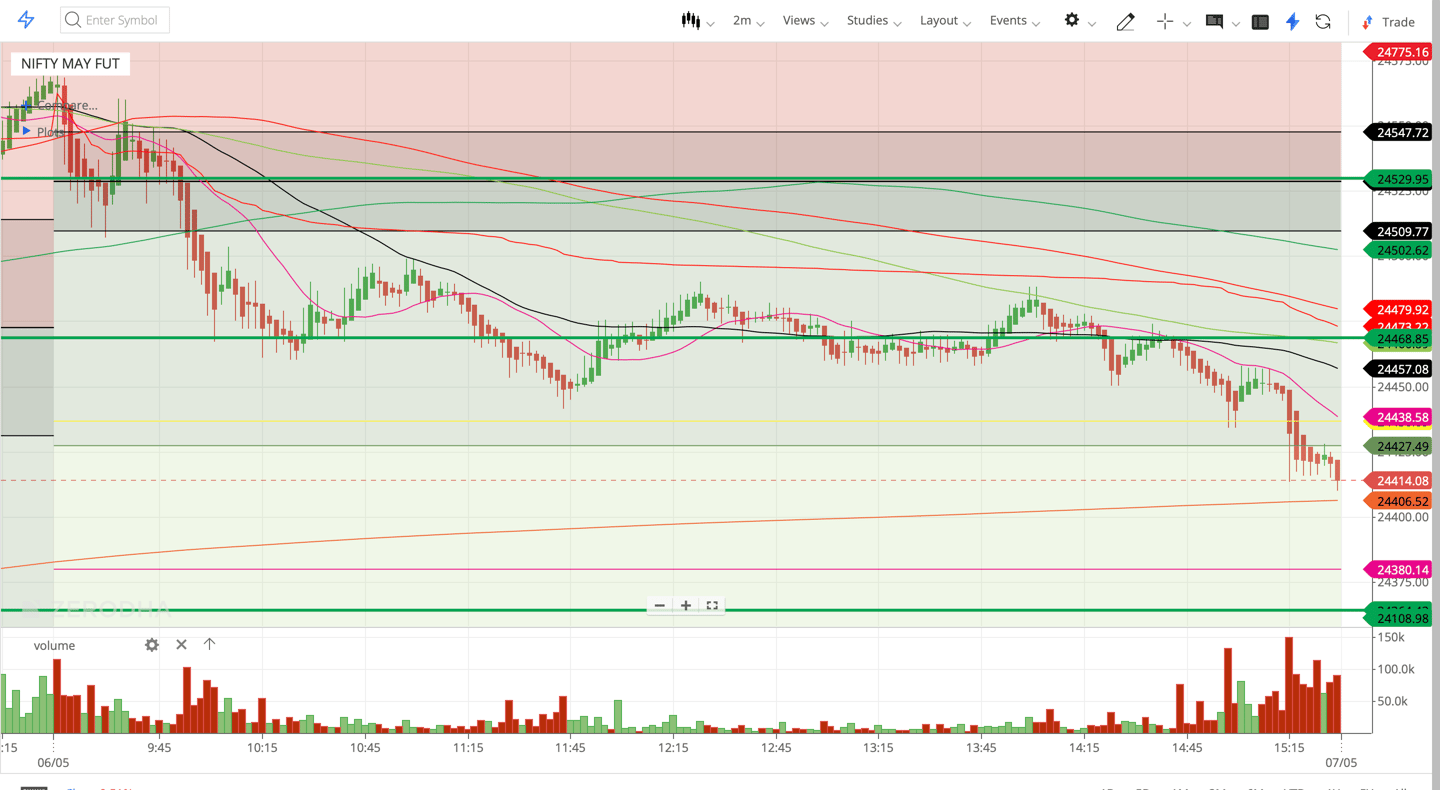The height and width of the screenshot is (790, 1440).
Task: Zoom out with the minus button
Action: [660, 605]
